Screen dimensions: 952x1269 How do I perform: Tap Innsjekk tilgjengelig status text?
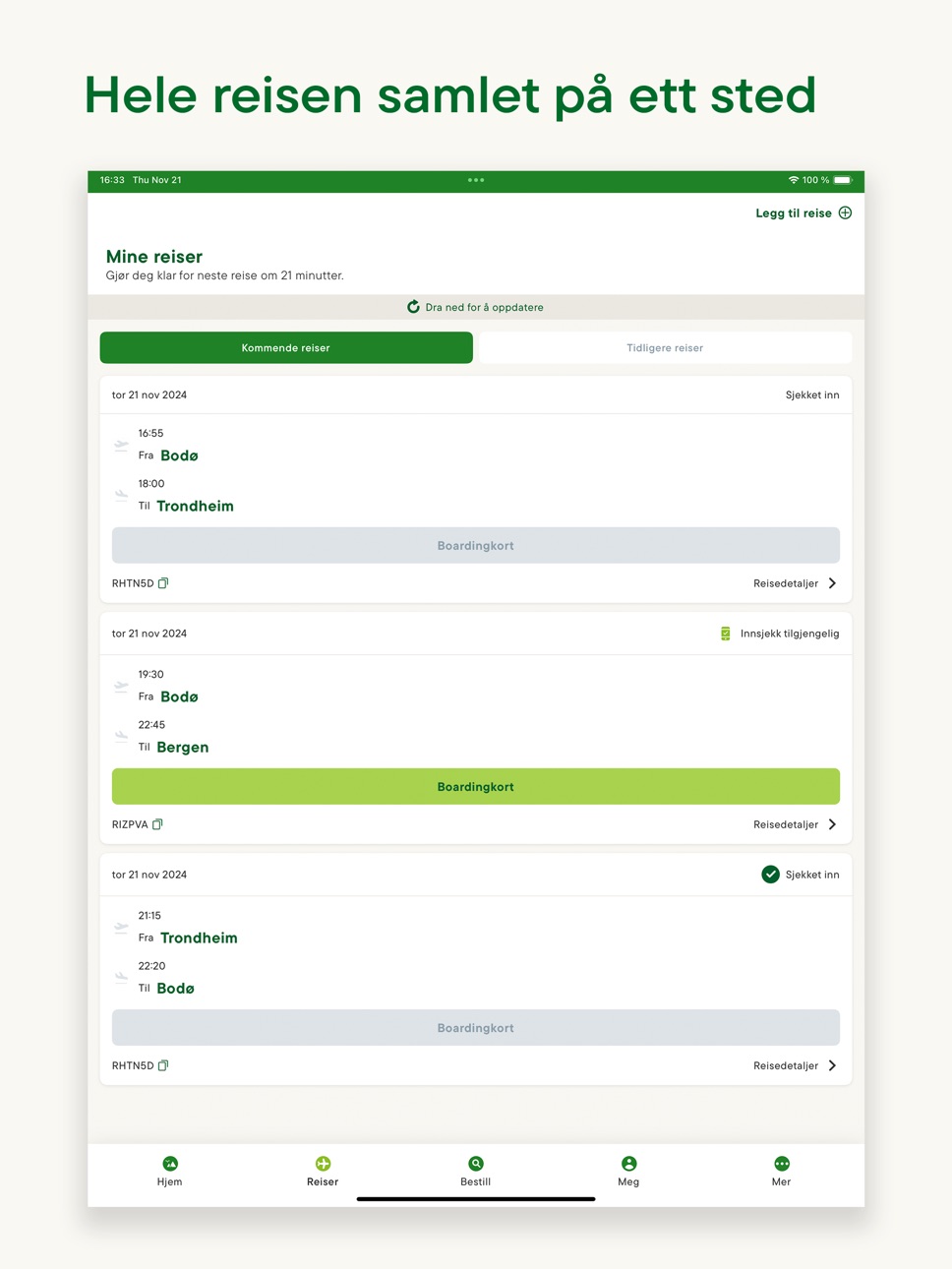pos(790,634)
